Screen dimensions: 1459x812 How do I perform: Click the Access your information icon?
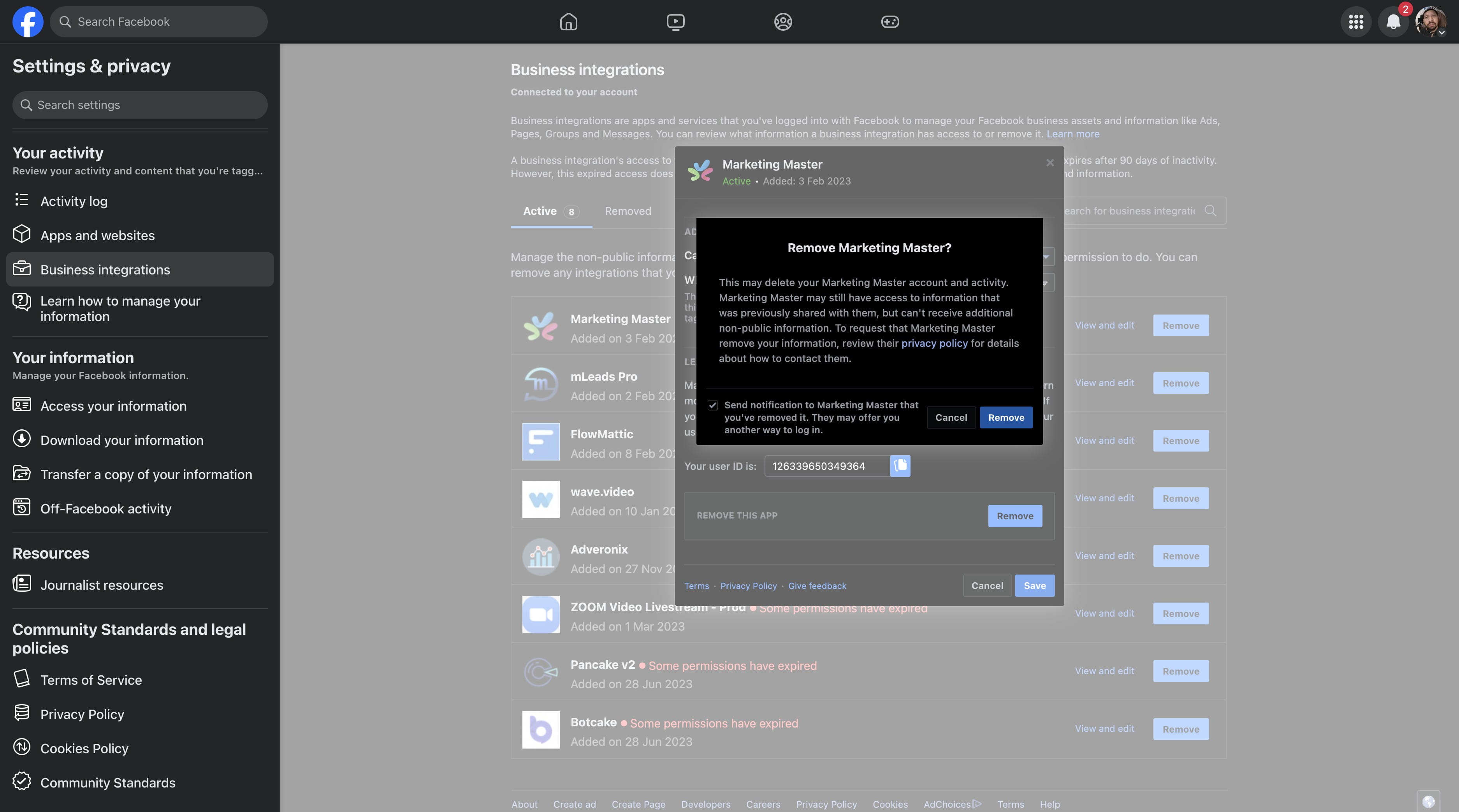pyautogui.click(x=21, y=405)
